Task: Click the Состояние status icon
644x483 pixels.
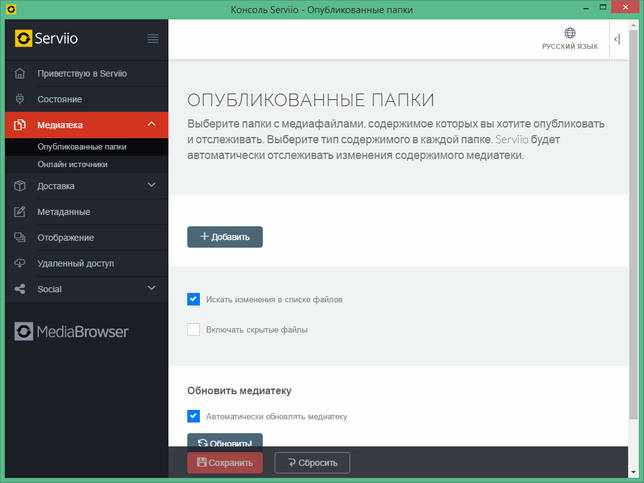Action: pyautogui.click(x=20, y=99)
